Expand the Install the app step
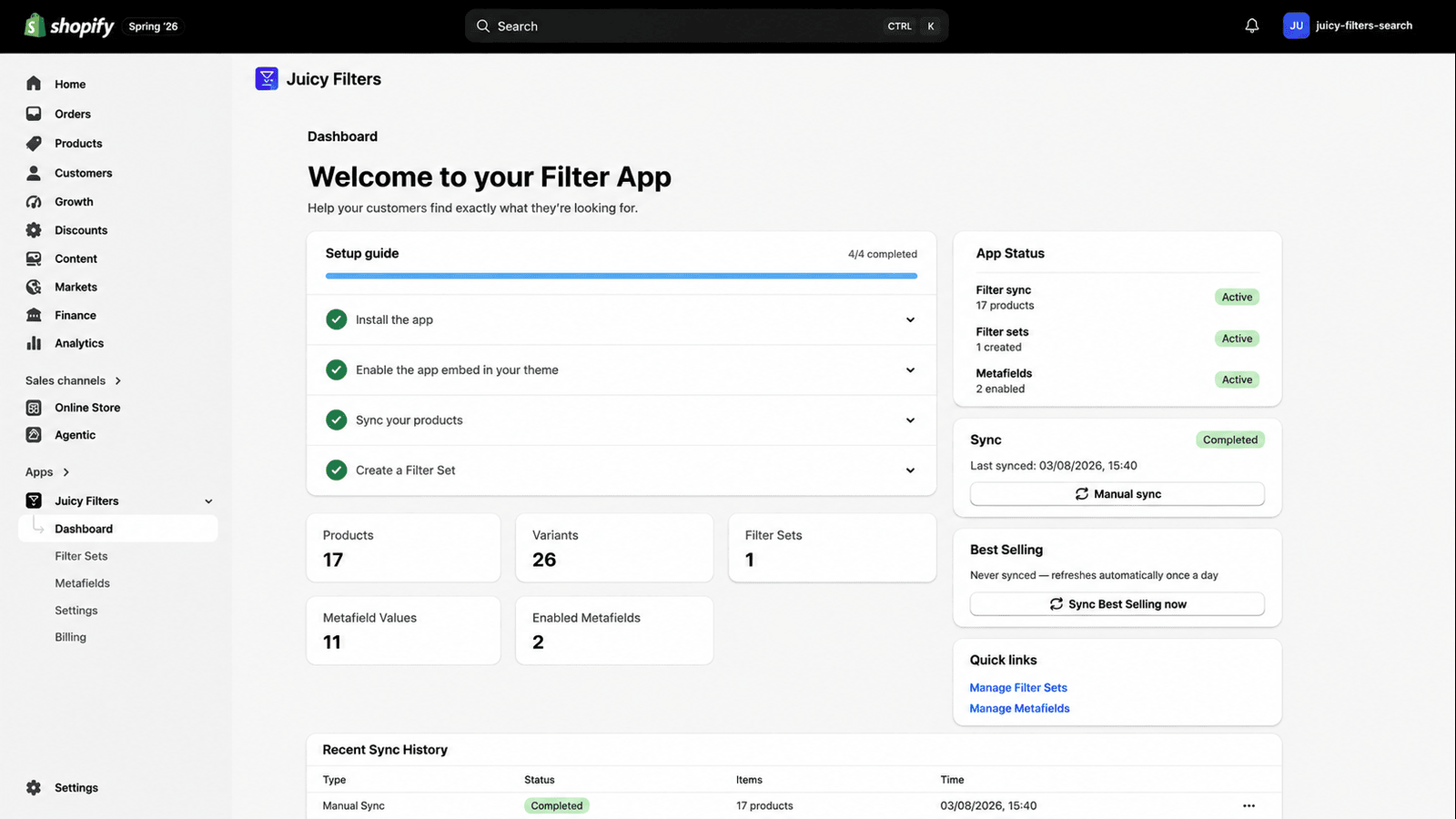The height and width of the screenshot is (819, 1456). (x=910, y=319)
